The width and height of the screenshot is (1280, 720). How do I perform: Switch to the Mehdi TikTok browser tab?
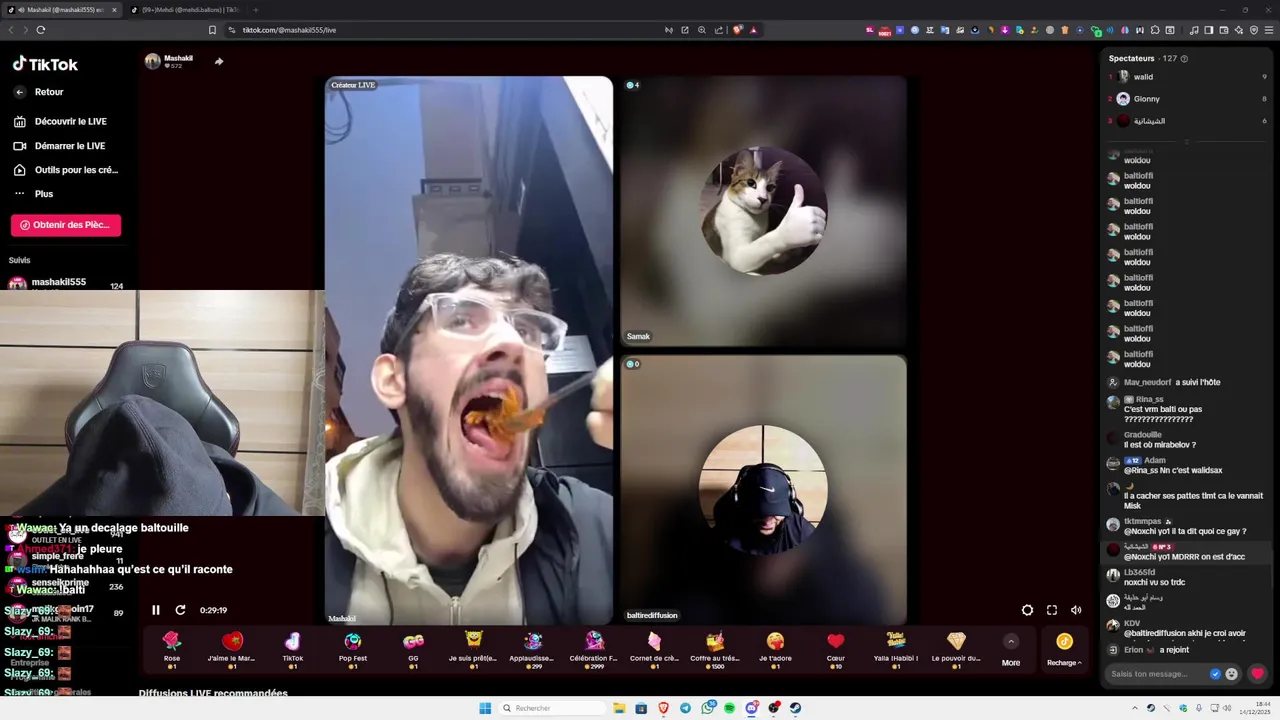(187, 10)
